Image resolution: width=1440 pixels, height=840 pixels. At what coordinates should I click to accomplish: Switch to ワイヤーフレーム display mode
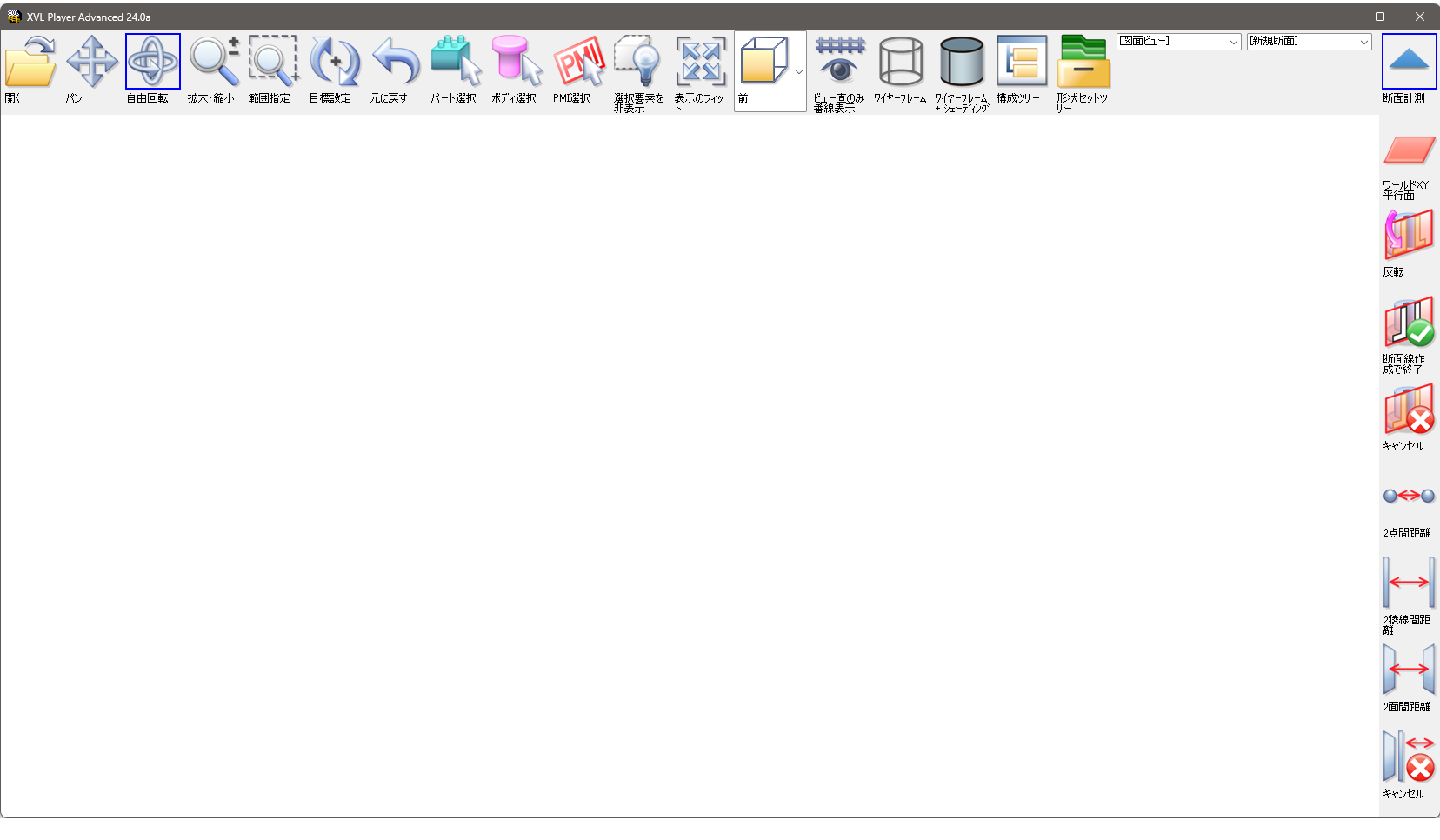[x=901, y=62]
